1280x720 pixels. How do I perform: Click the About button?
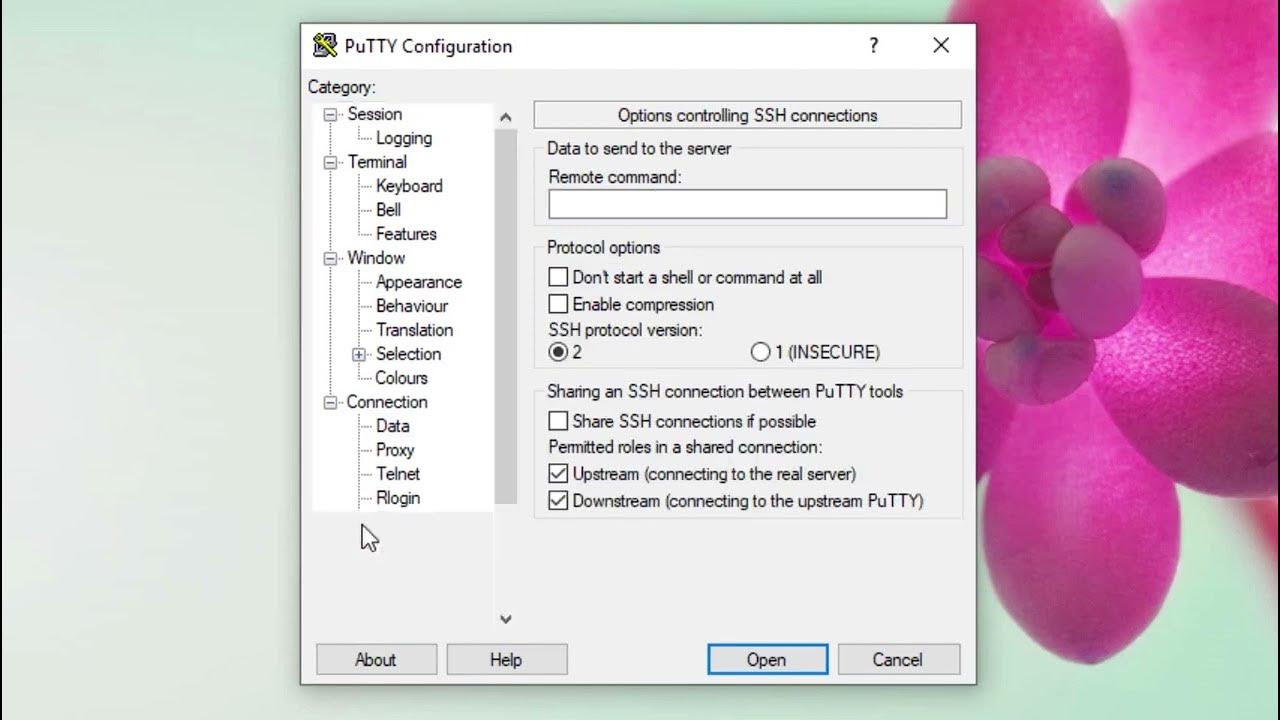(x=376, y=660)
